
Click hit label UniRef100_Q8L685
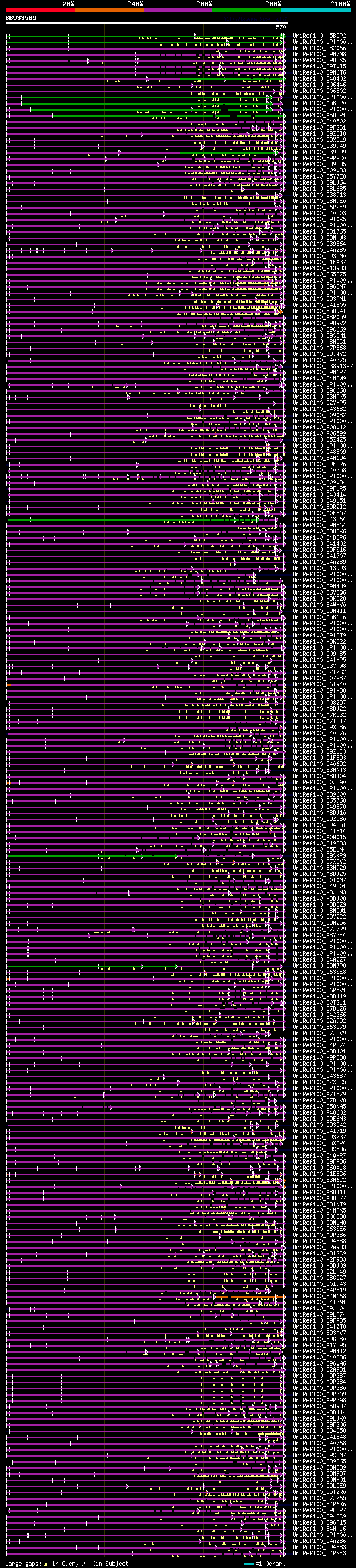[319, 189]
